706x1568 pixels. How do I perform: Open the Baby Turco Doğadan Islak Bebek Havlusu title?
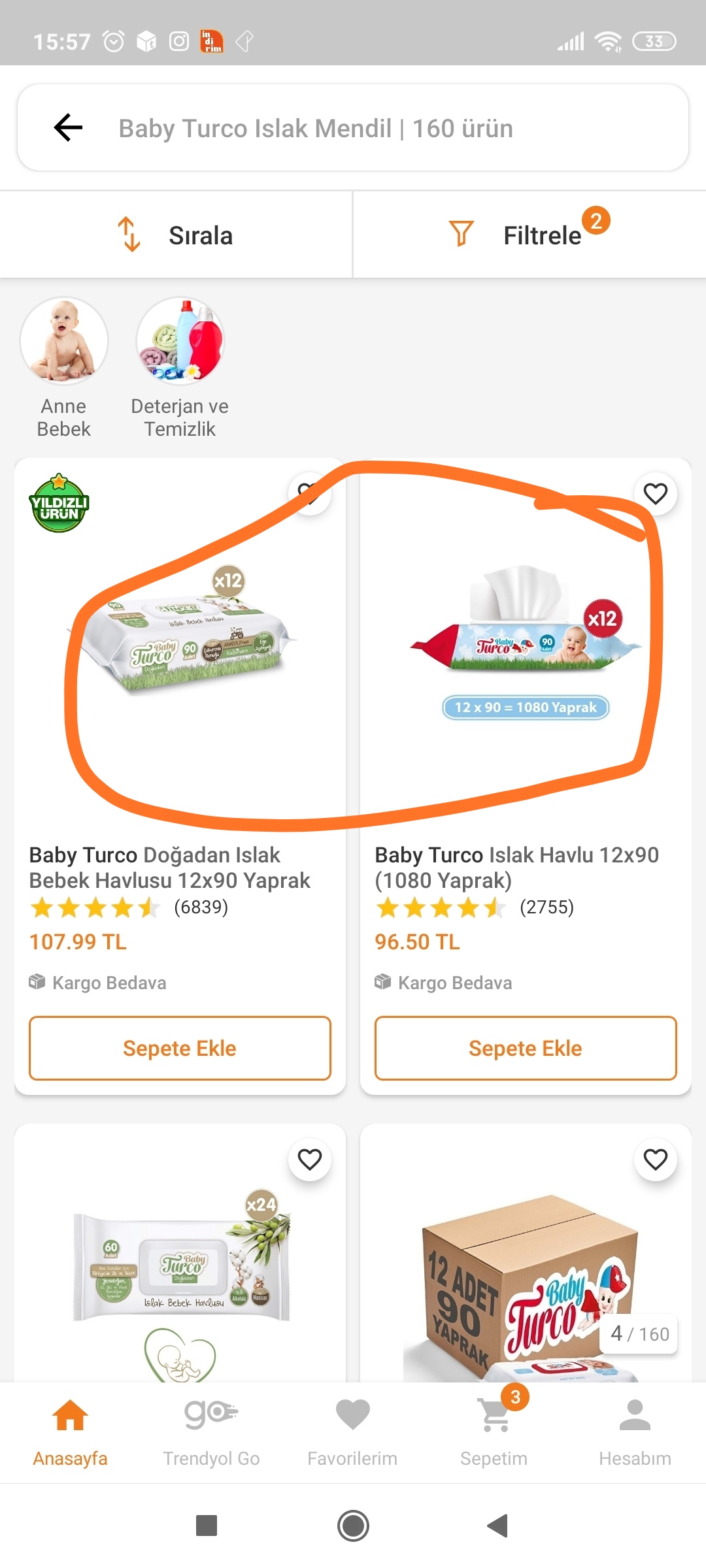pos(169,868)
